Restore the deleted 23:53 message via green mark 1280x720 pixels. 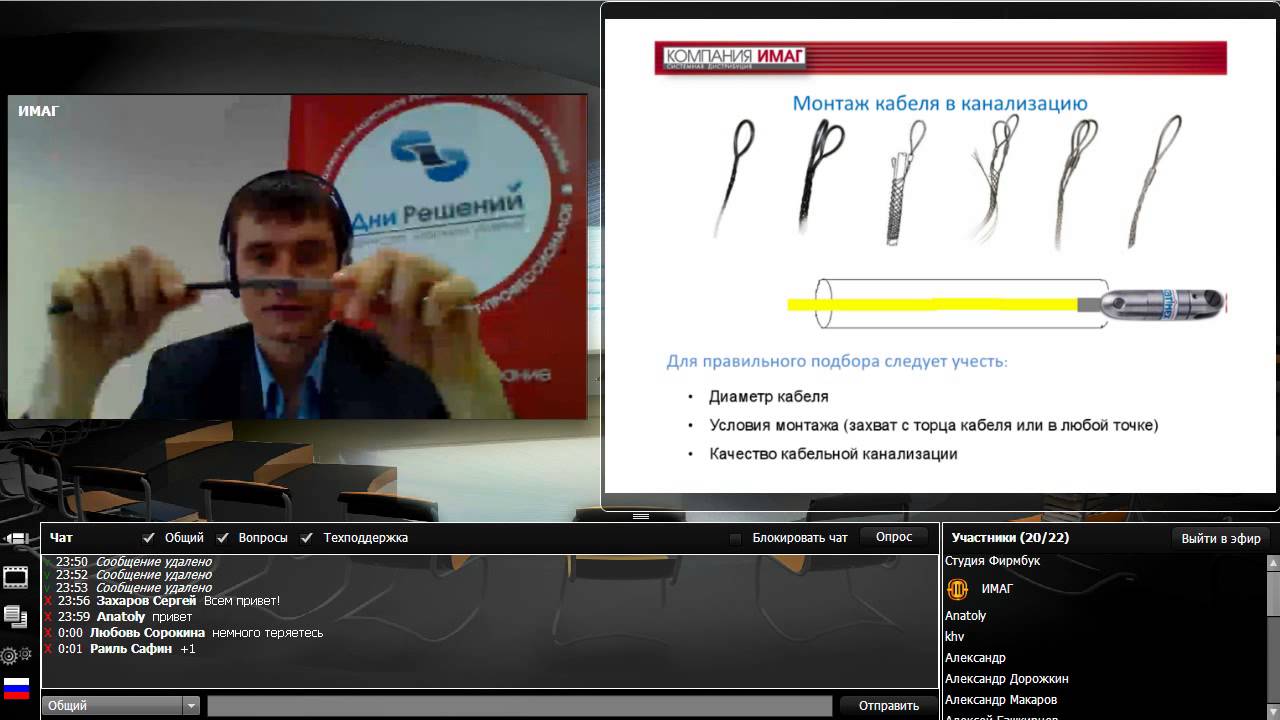coord(48,588)
